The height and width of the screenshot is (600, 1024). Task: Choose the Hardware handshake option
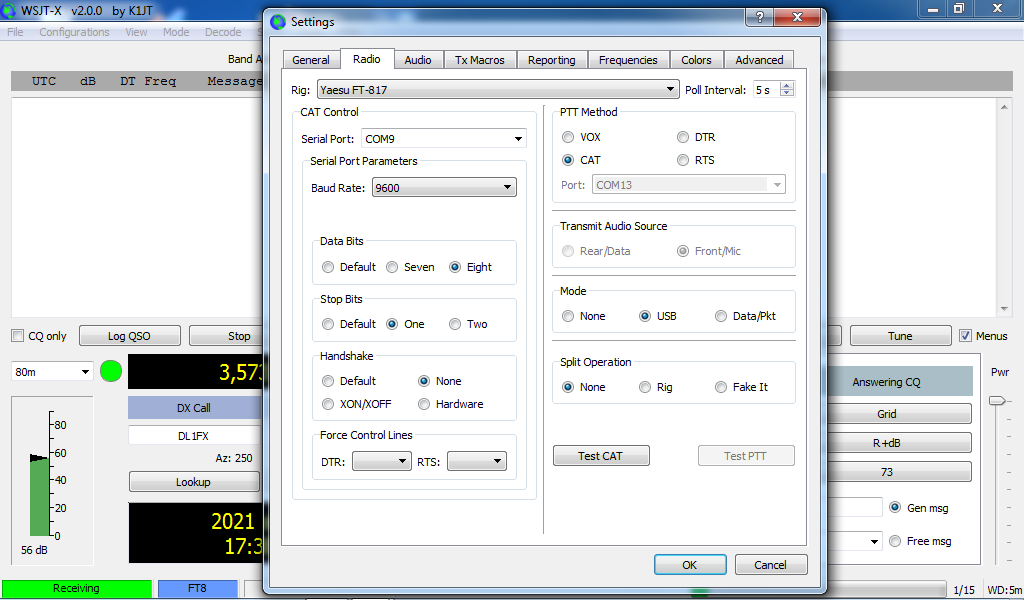(x=425, y=404)
